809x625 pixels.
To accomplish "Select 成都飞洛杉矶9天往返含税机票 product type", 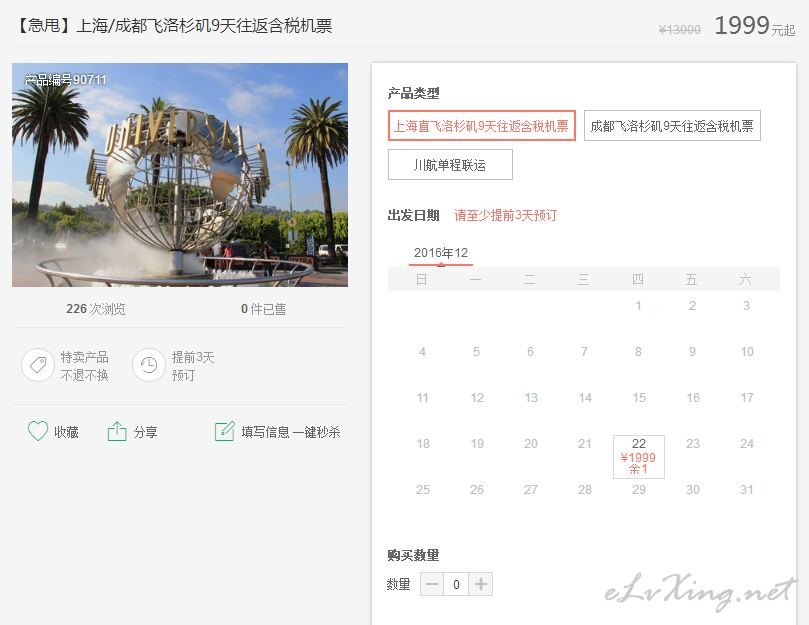I will pyautogui.click(x=672, y=125).
